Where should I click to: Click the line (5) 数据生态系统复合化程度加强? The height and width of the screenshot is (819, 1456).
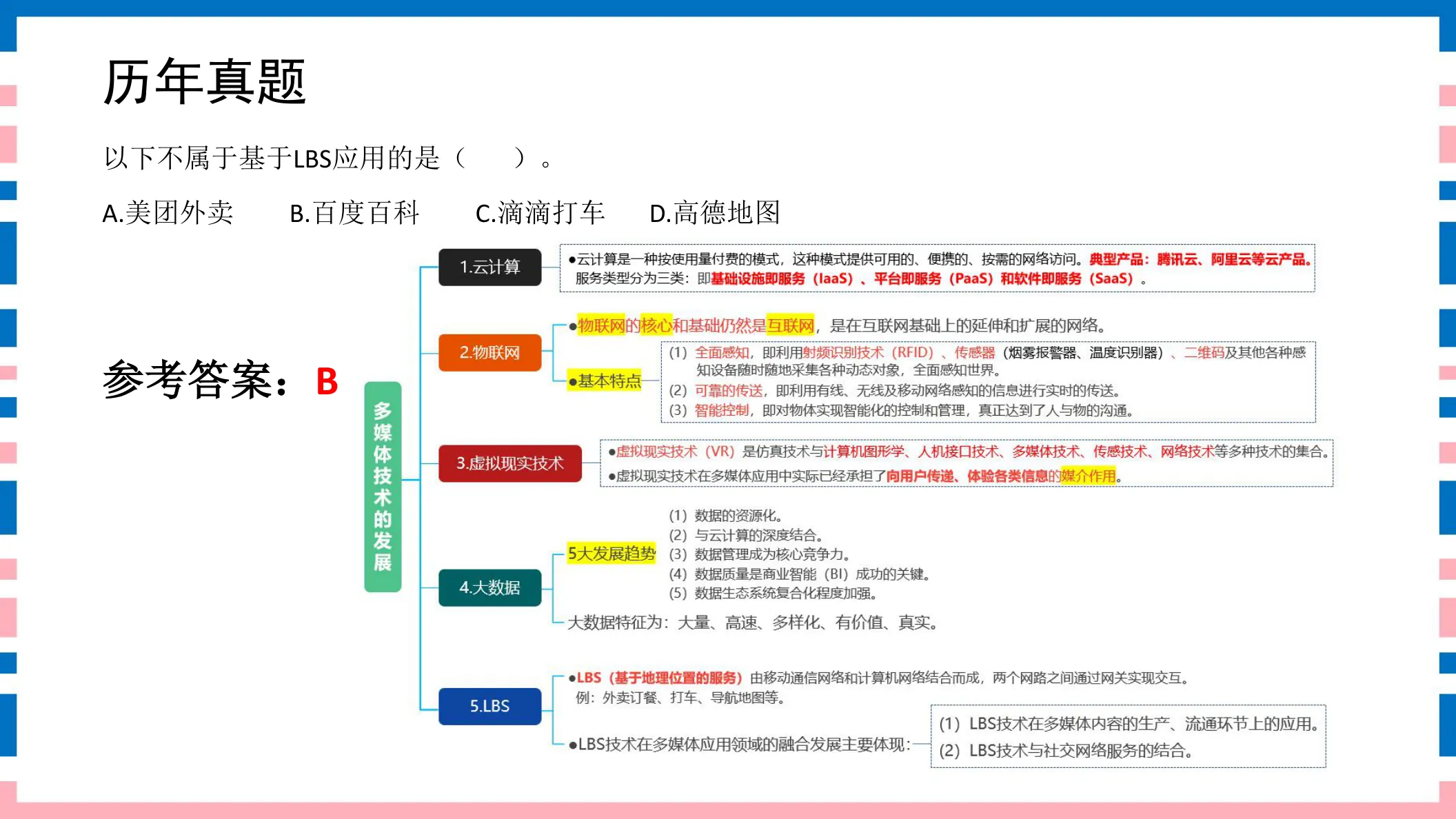[773, 593]
